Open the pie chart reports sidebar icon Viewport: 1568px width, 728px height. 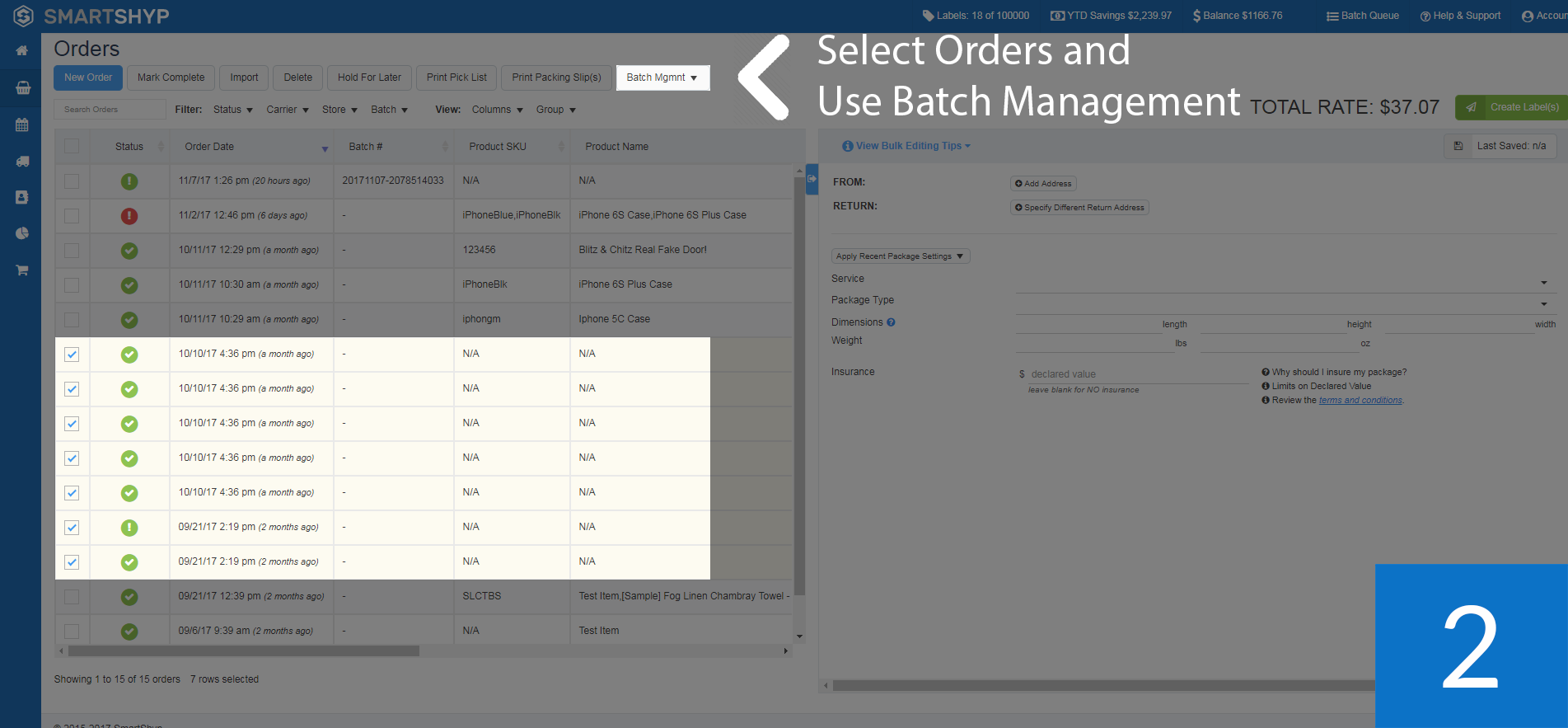coord(22,233)
